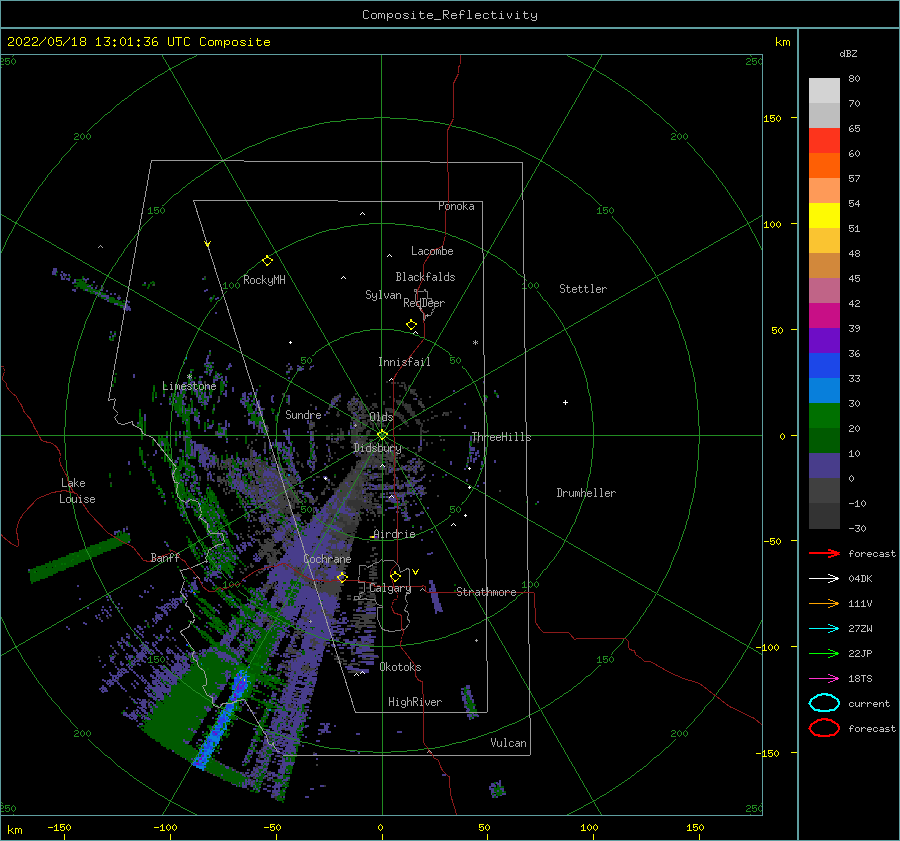This screenshot has height=841, width=900.
Task: Click the Lacombe town label
Action: point(432,251)
